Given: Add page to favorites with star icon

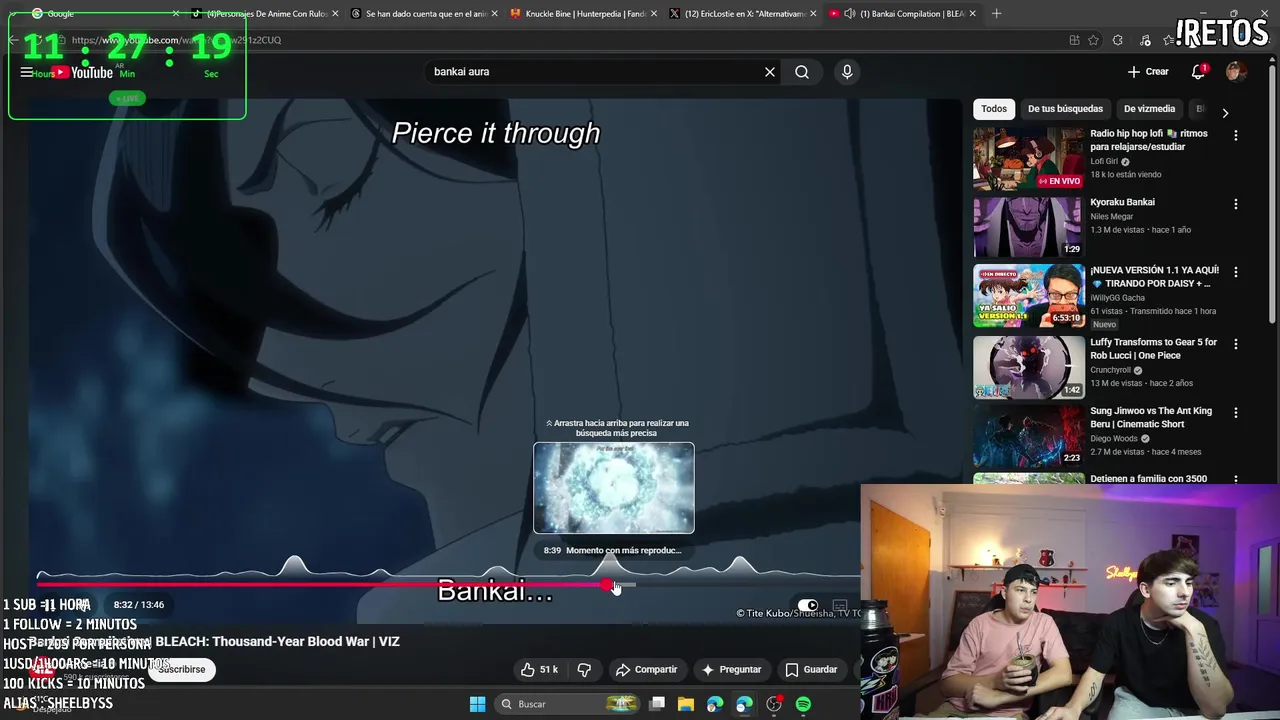Looking at the screenshot, I should 1093,40.
